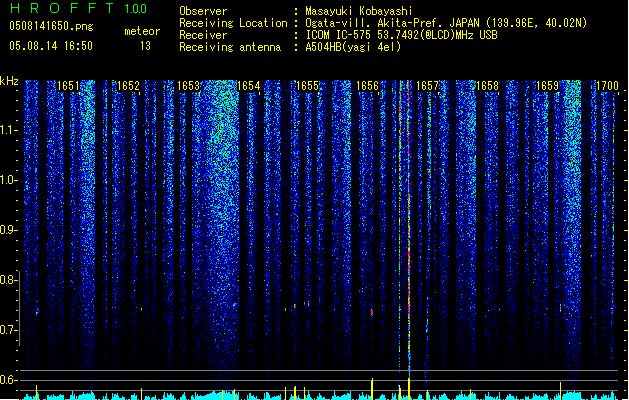Click the 0.8 kHz axis tick label
This screenshot has width=629, height=400.
pos(8,280)
